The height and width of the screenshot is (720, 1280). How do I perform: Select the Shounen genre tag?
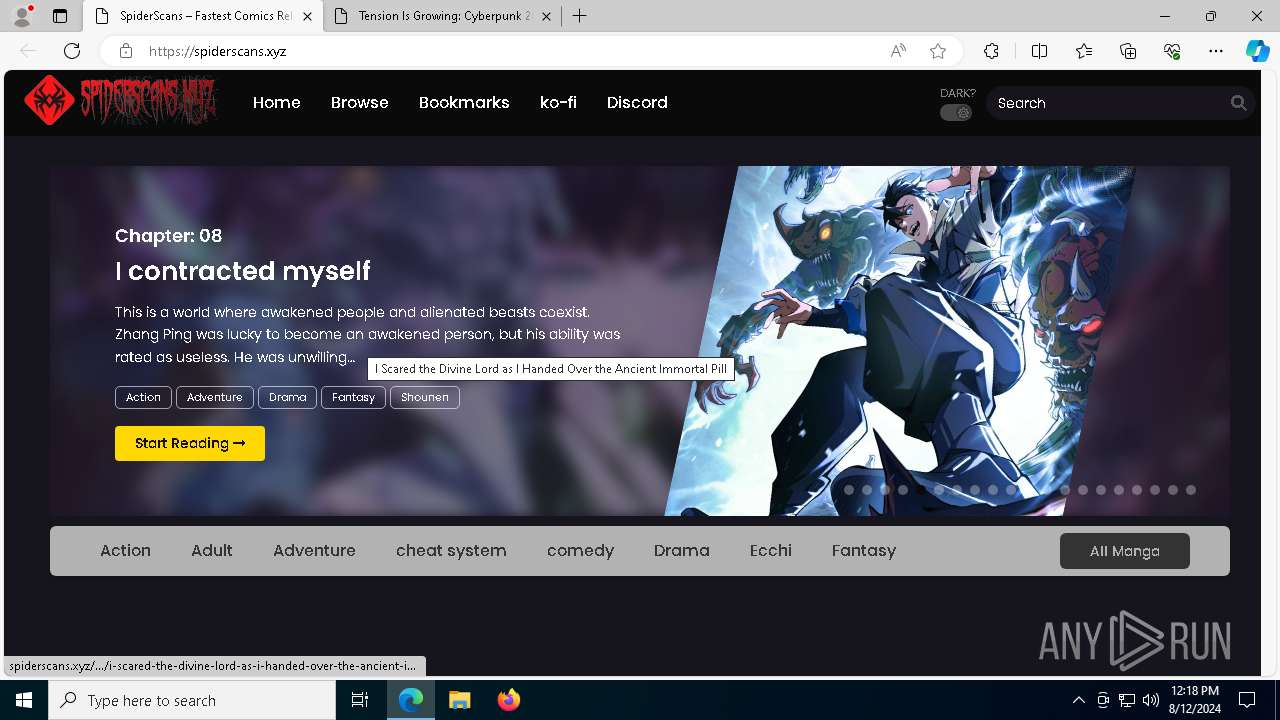(x=425, y=397)
